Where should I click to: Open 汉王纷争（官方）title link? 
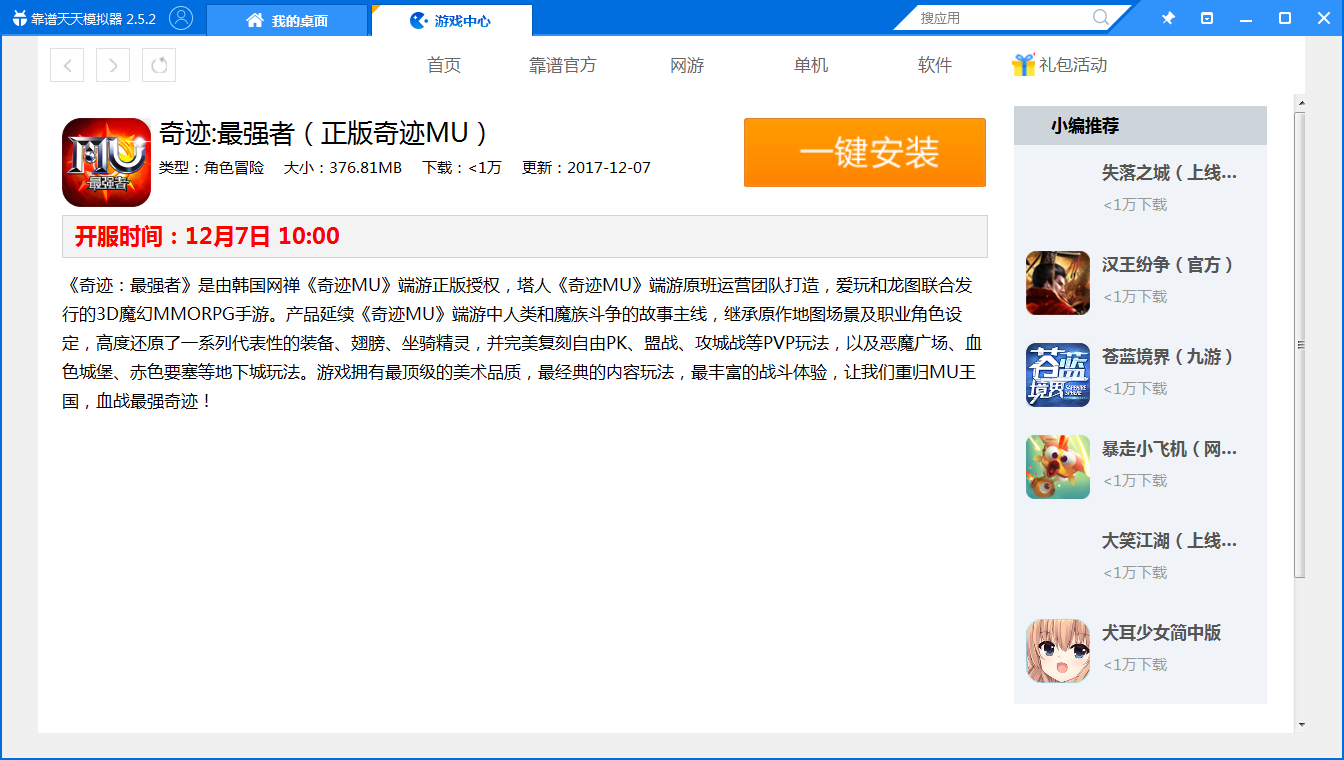[1168, 265]
